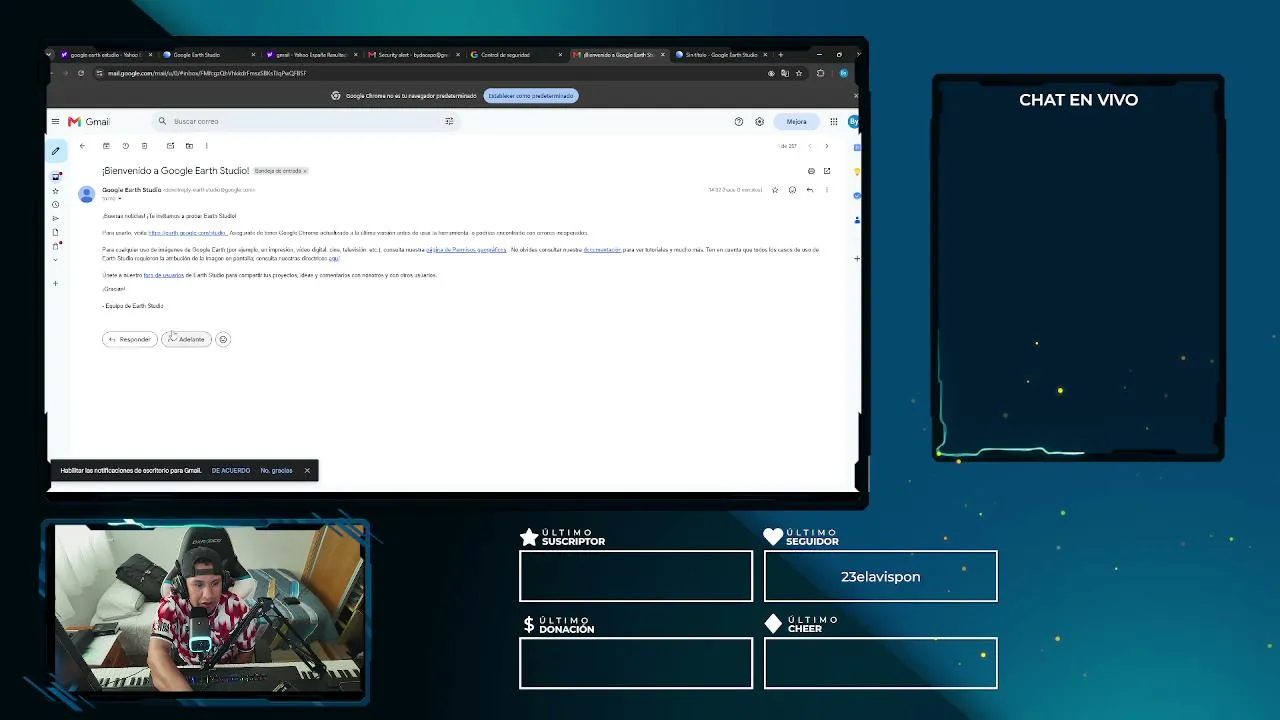1280x720 pixels.
Task: Dismiss the notifications prompt with X
Action: [307, 470]
